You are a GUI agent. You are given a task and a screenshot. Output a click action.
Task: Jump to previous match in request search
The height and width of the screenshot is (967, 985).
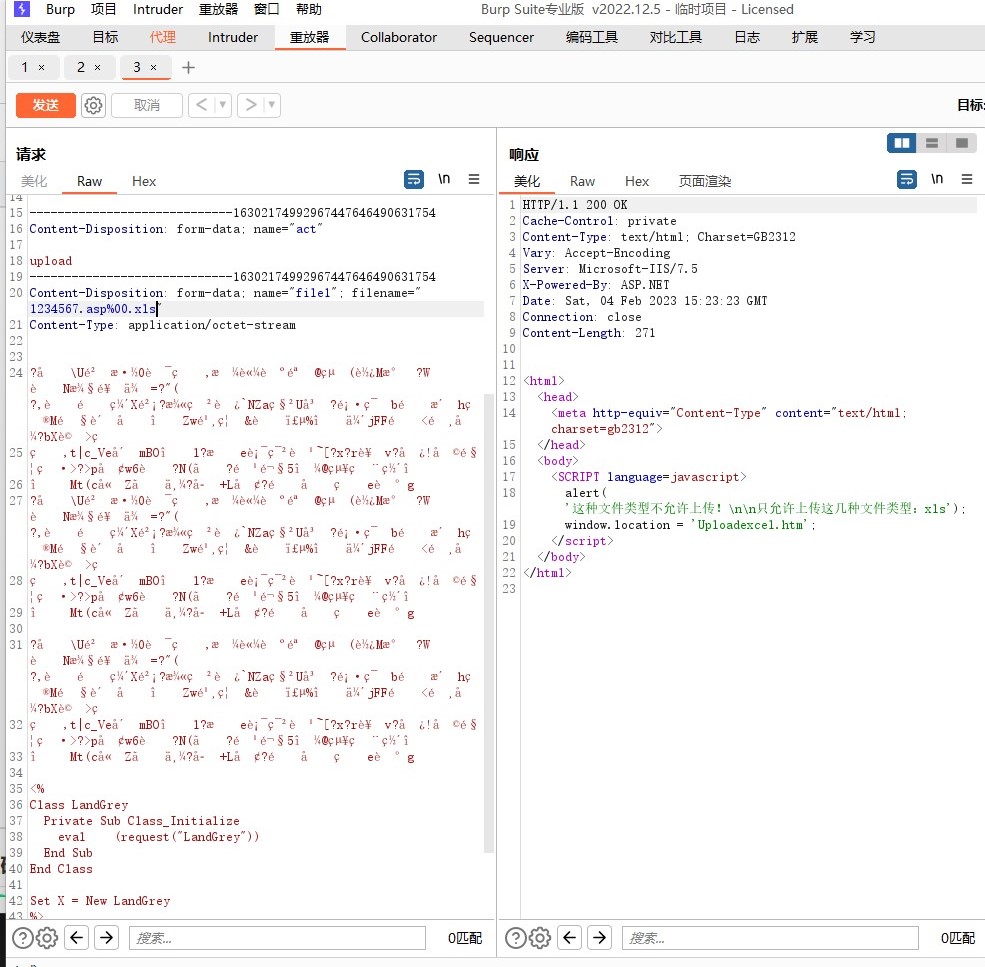click(77, 938)
